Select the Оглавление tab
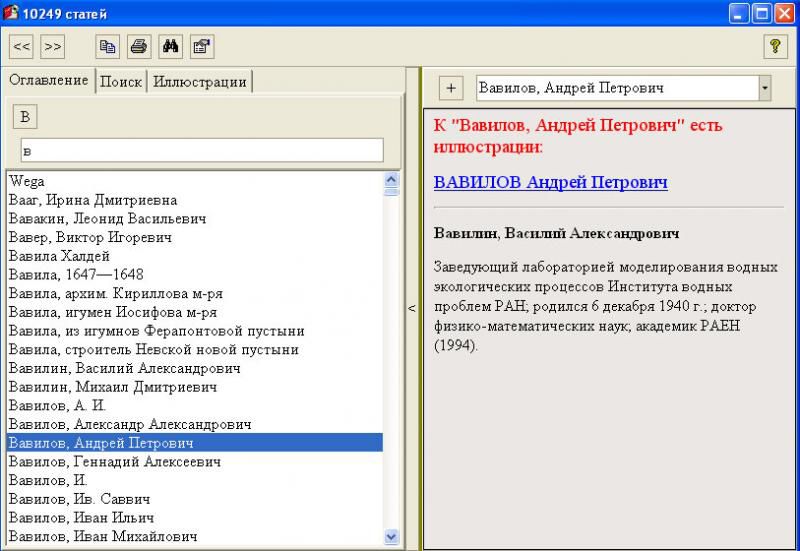This screenshot has height=551, width=800. click(48, 80)
